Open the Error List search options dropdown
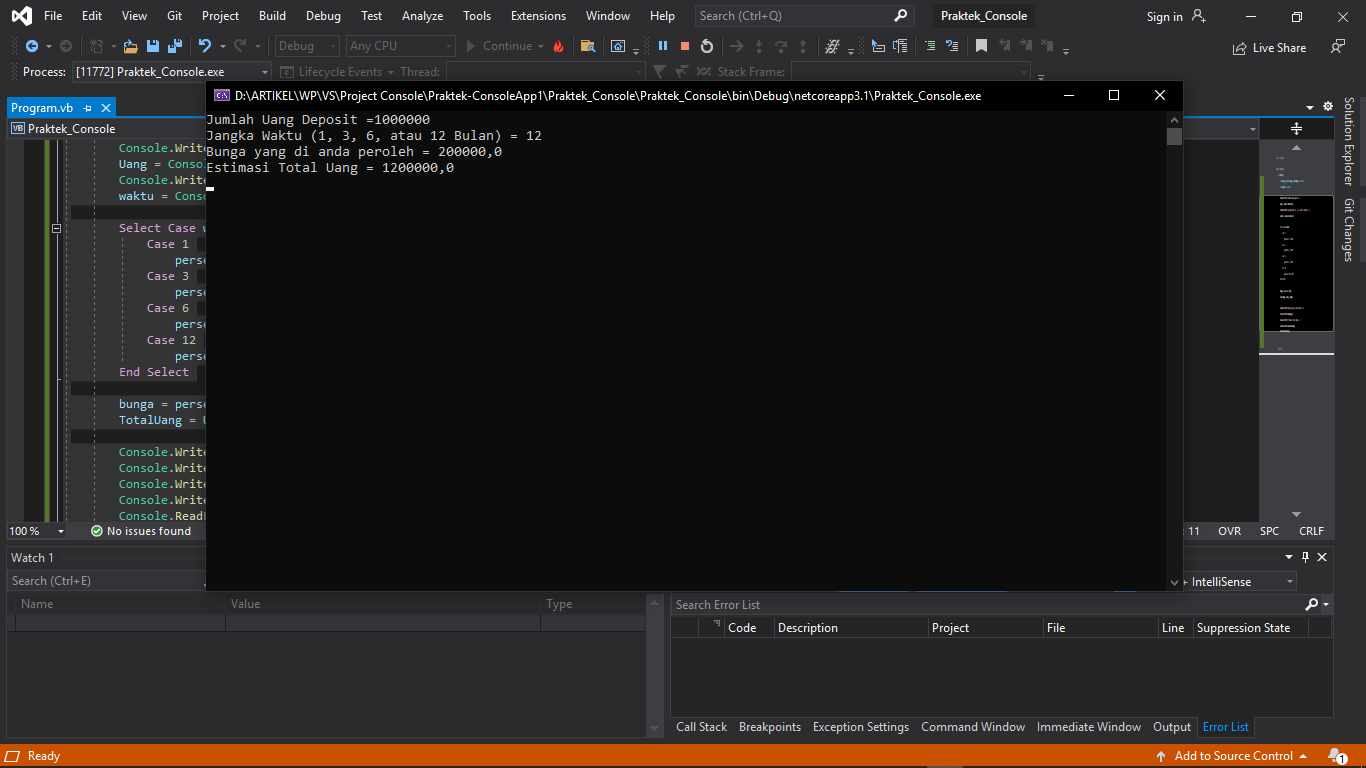1366x768 pixels. 1326,605
